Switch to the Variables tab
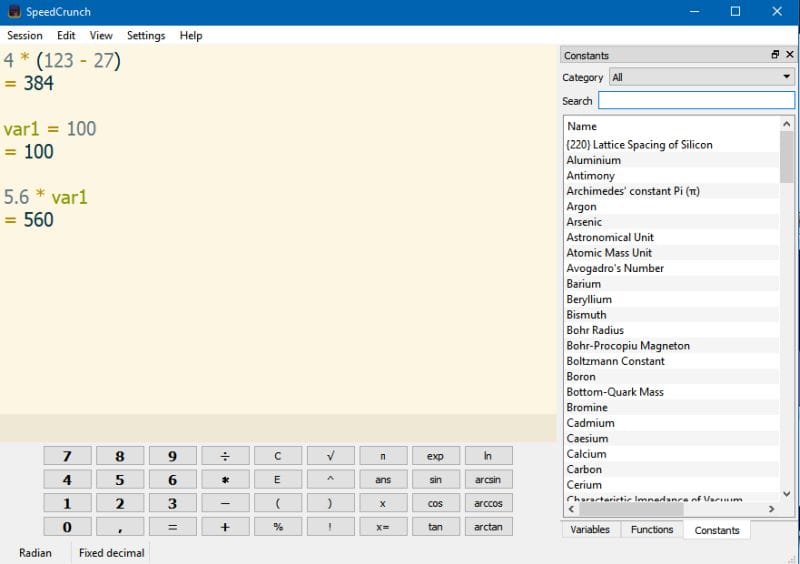Viewport: 800px width, 564px height. click(x=590, y=530)
